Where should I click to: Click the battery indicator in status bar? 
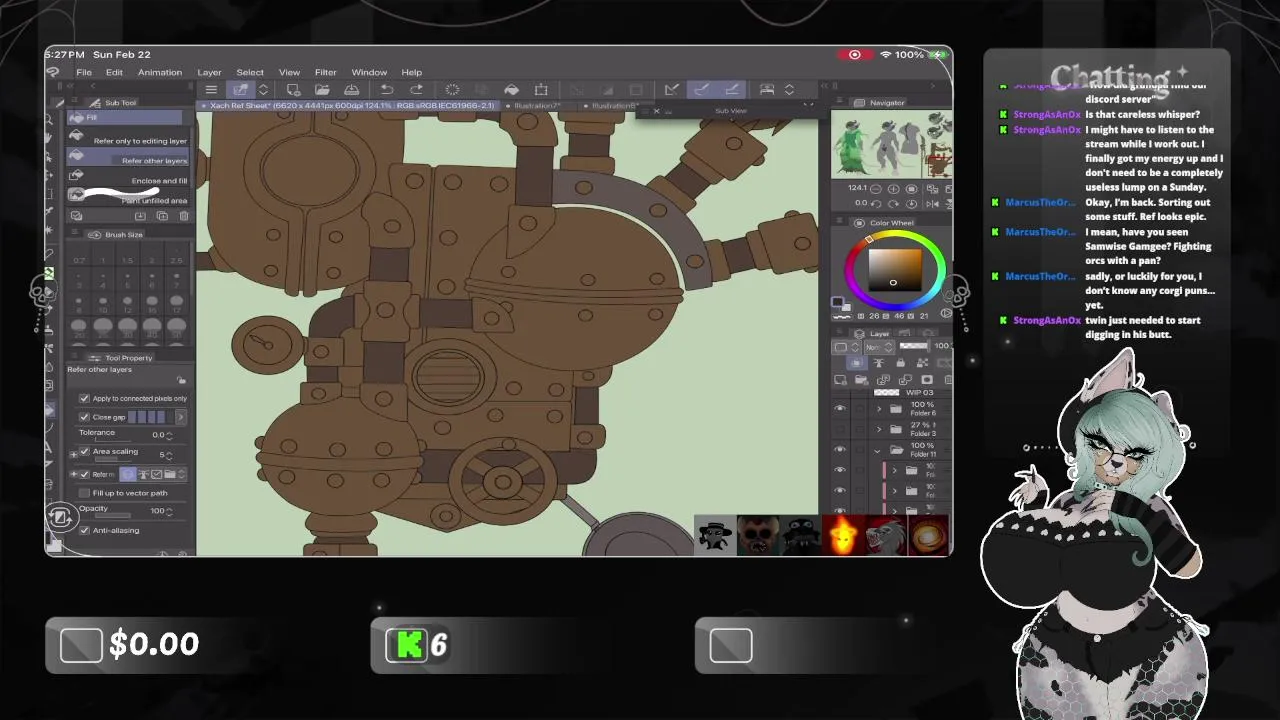(939, 54)
